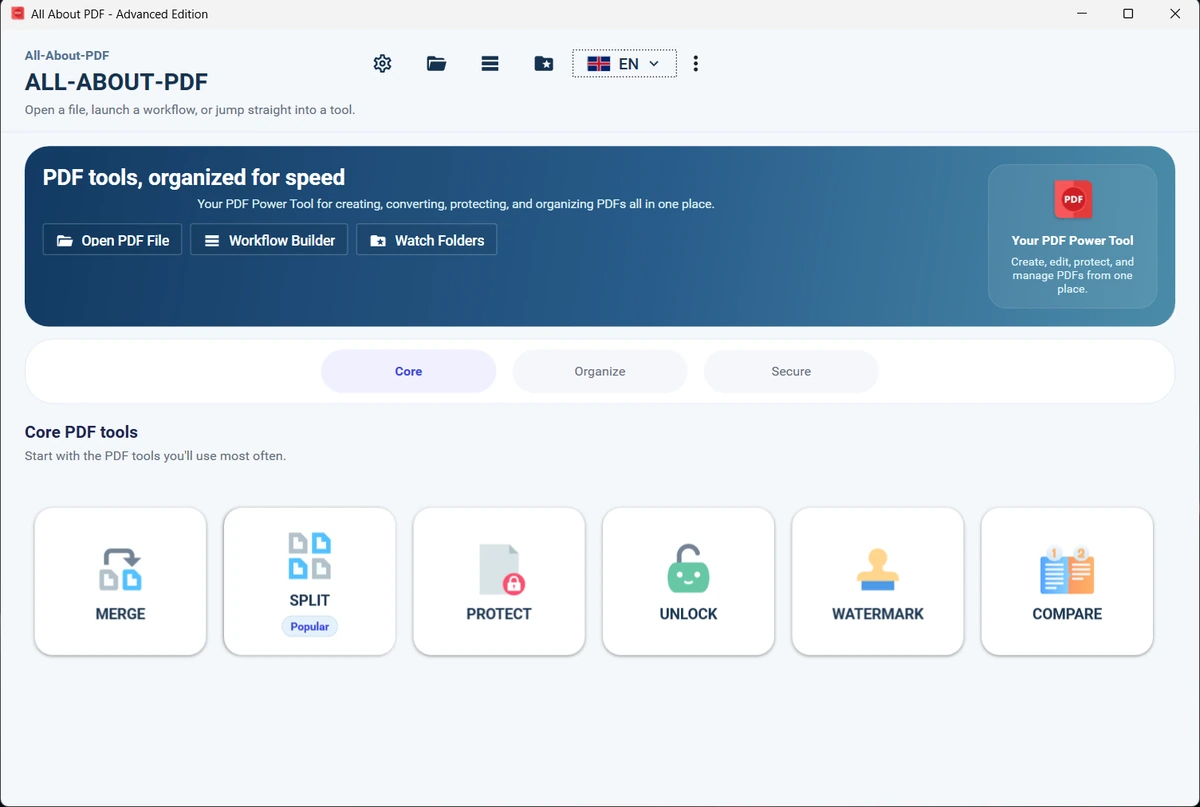Maximize the All About PDF window
1200x807 pixels.
(x=1128, y=14)
